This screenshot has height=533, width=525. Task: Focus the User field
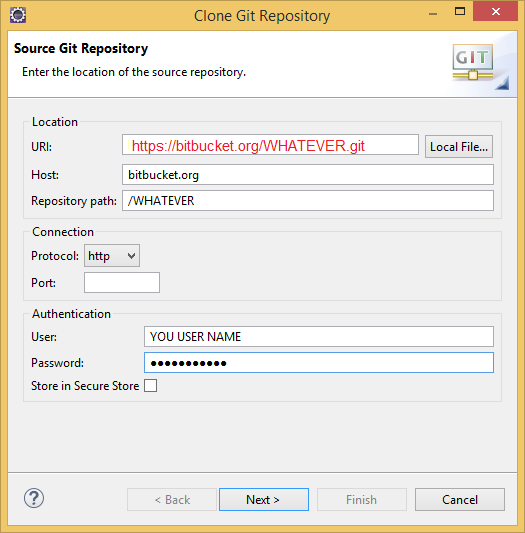(x=319, y=337)
